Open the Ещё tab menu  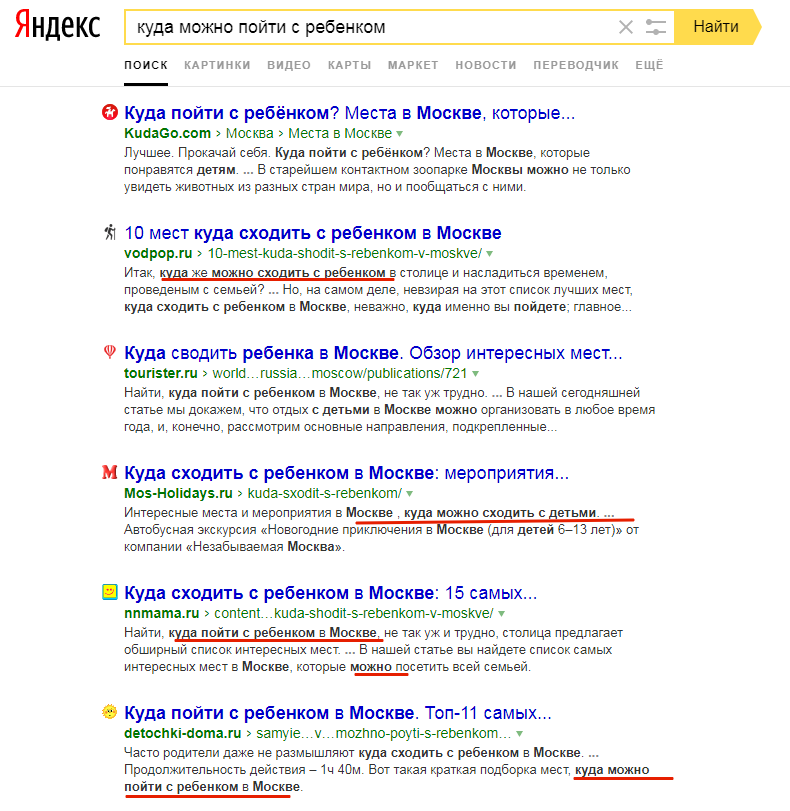tap(649, 65)
